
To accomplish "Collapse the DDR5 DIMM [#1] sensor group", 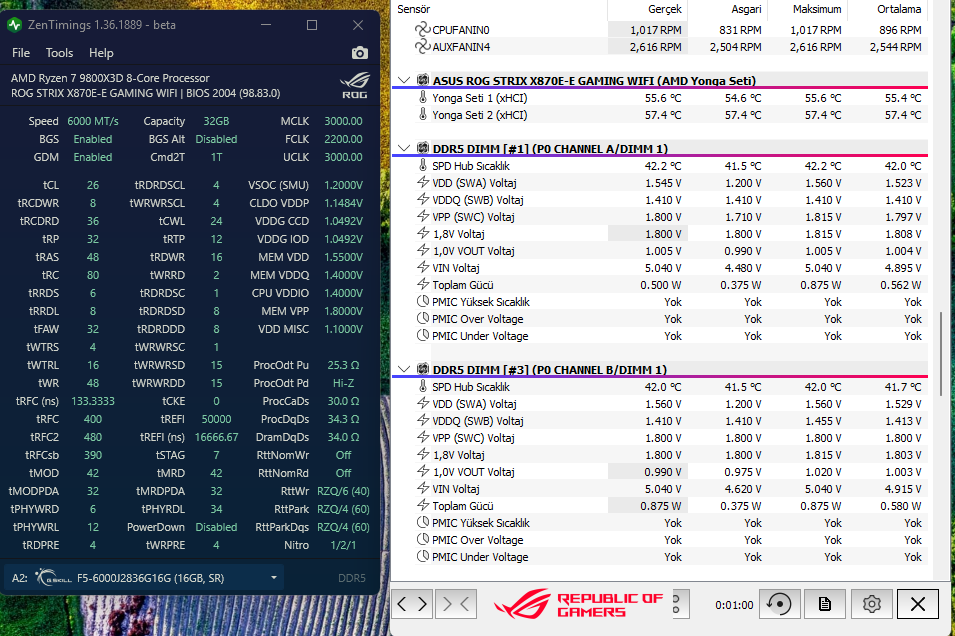I will (x=403, y=148).
